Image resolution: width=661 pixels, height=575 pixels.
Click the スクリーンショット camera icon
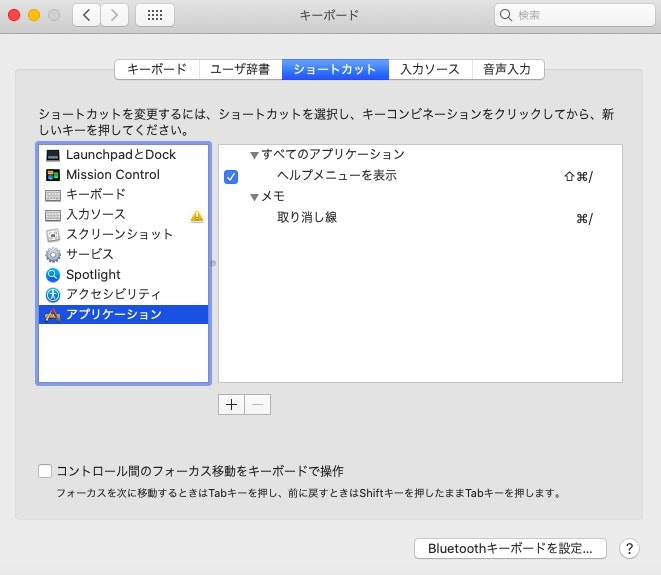click(x=53, y=235)
